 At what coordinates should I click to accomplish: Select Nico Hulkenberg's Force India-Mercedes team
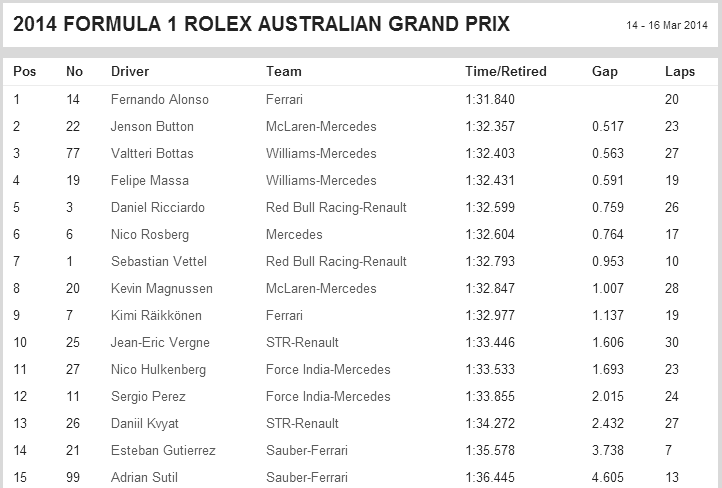click(x=328, y=369)
